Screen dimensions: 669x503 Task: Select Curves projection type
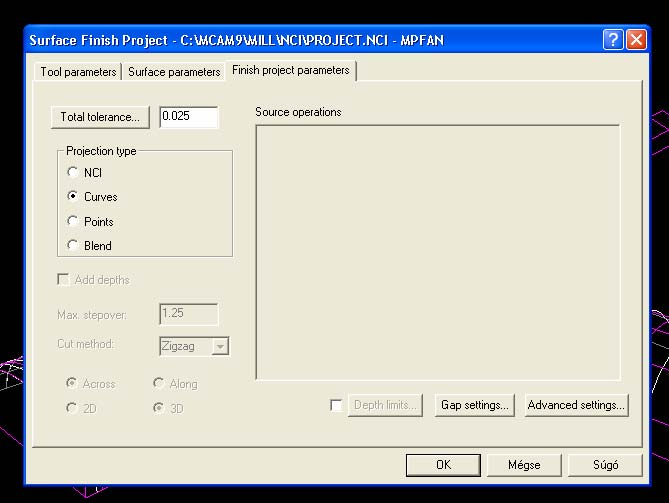pyautogui.click(x=73, y=196)
